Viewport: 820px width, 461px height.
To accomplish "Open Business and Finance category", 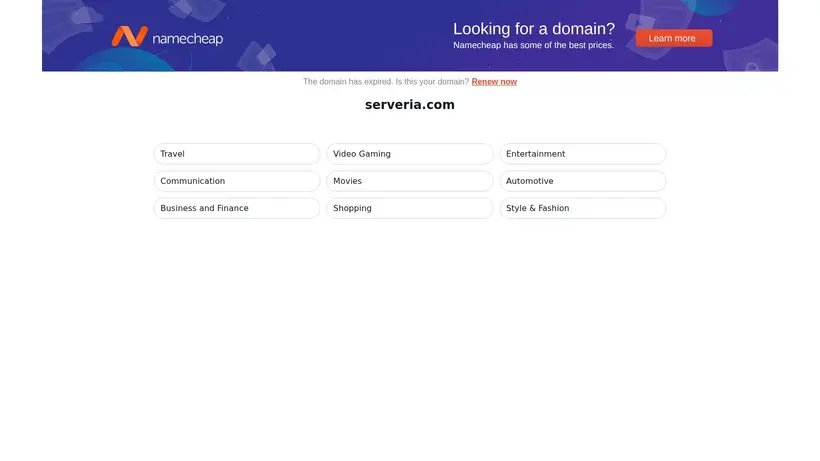I will [x=236, y=208].
